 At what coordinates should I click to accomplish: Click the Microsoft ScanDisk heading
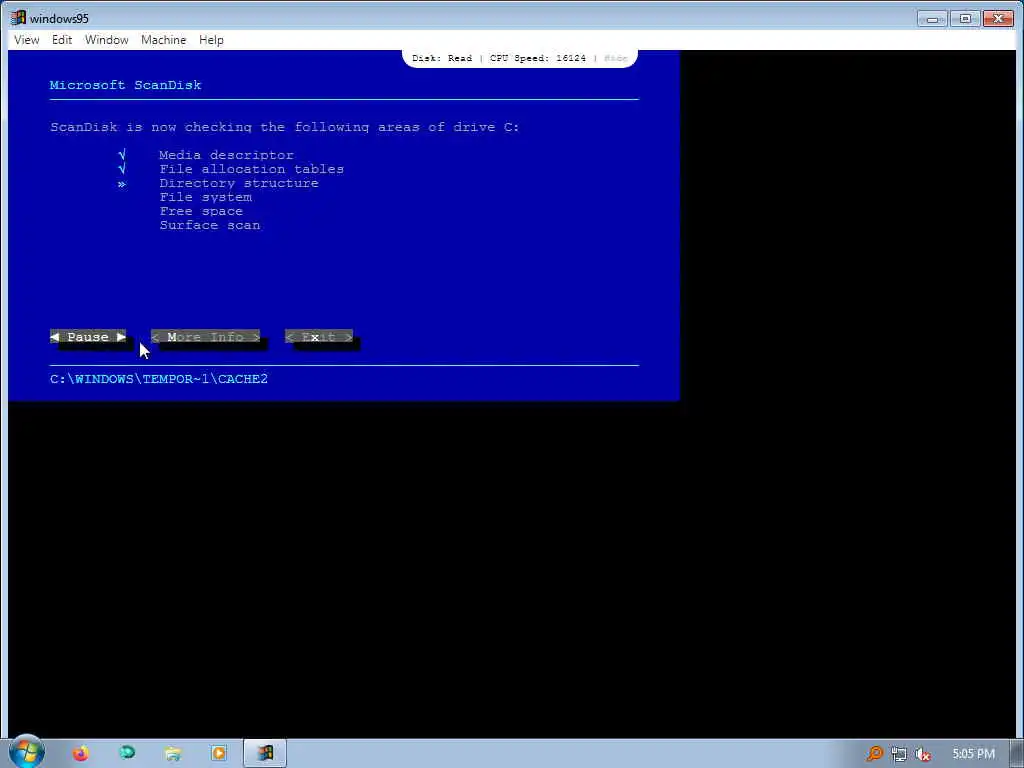pos(125,85)
